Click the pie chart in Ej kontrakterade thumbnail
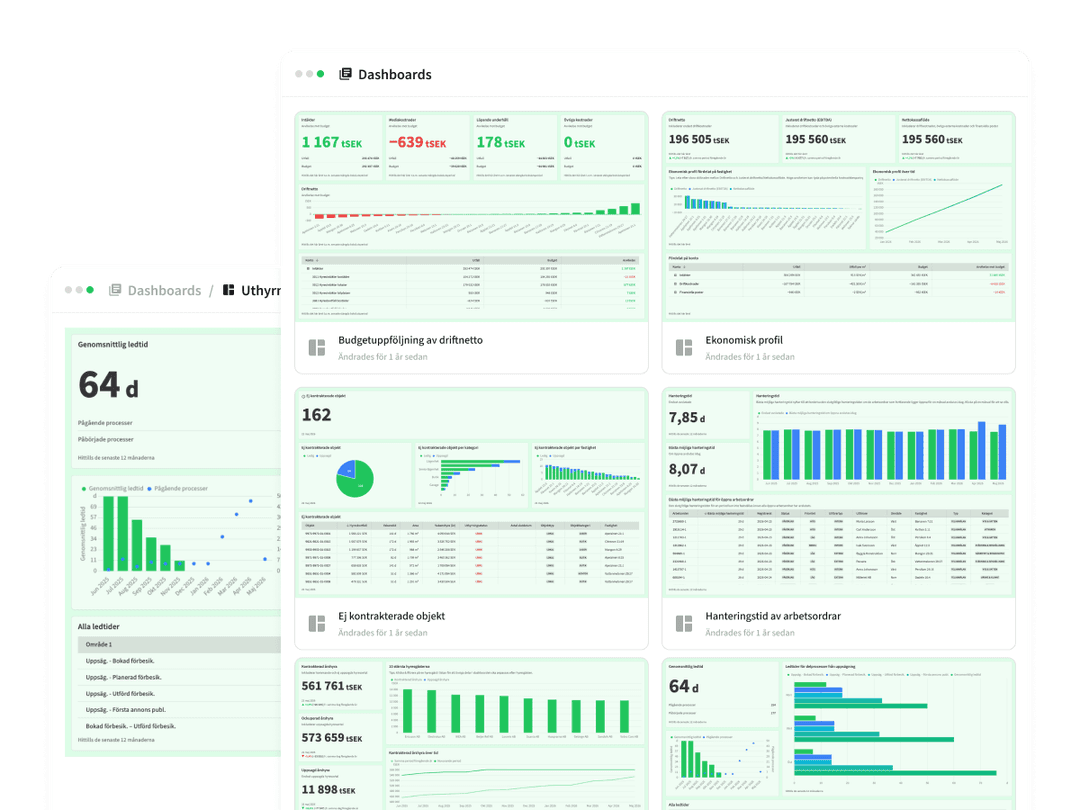Viewport: 1080px width, 810px height. click(x=355, y=479)
